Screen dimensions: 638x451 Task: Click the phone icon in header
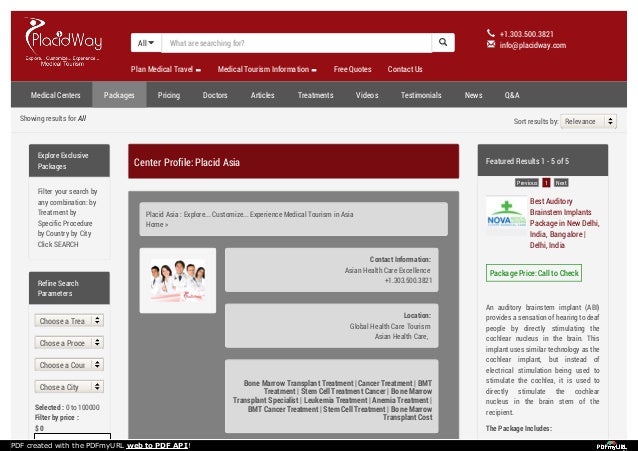491,33
